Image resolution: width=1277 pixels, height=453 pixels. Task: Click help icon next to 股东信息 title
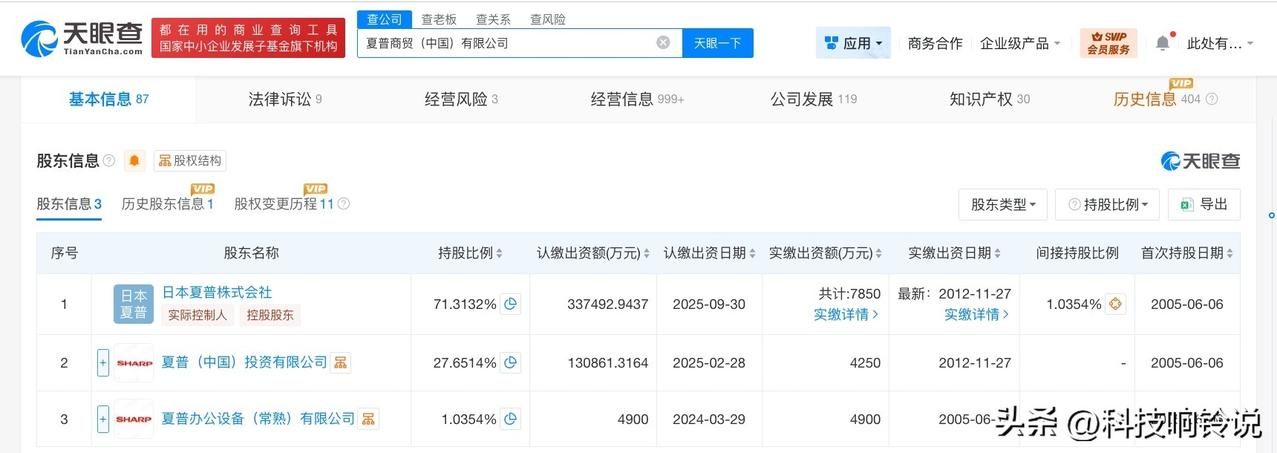109,161
